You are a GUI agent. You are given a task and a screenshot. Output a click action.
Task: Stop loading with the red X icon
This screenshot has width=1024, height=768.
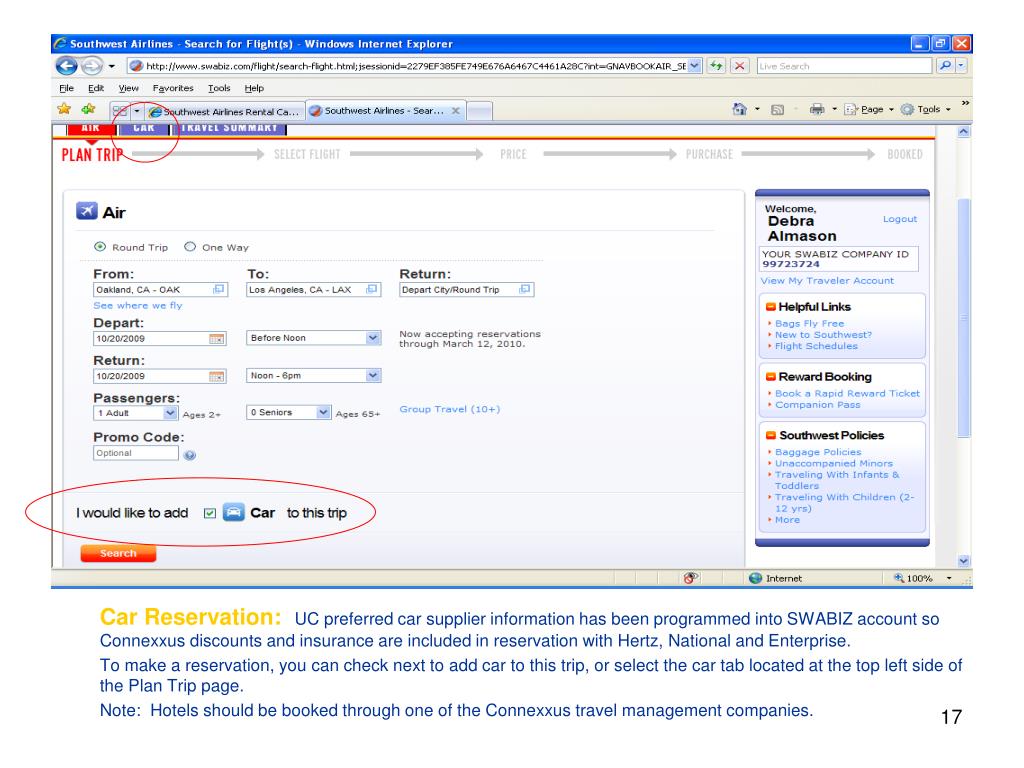[x=739, y=66]
